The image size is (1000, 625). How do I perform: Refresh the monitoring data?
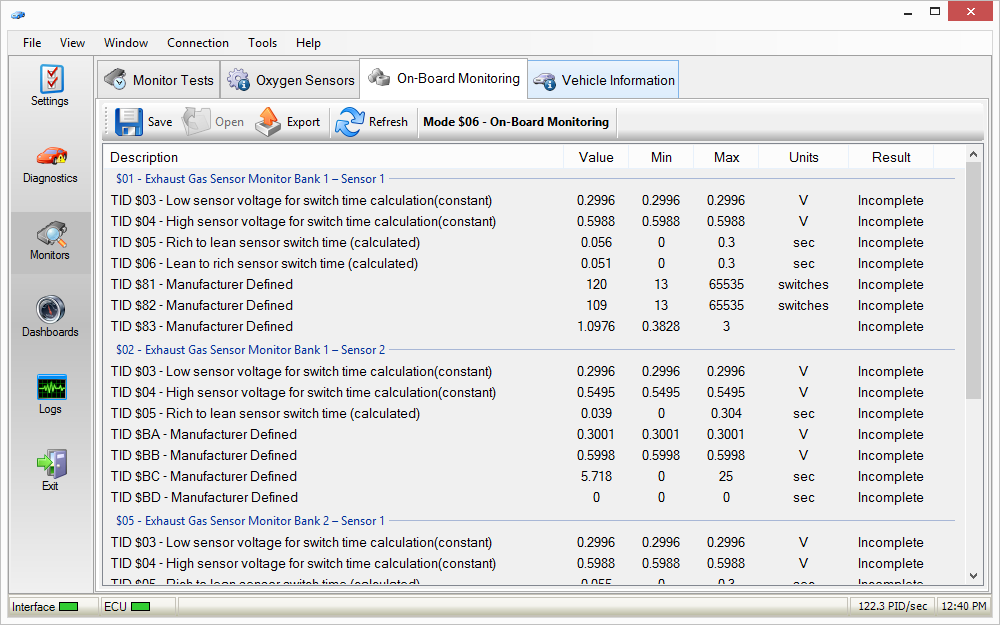point(350,122)
